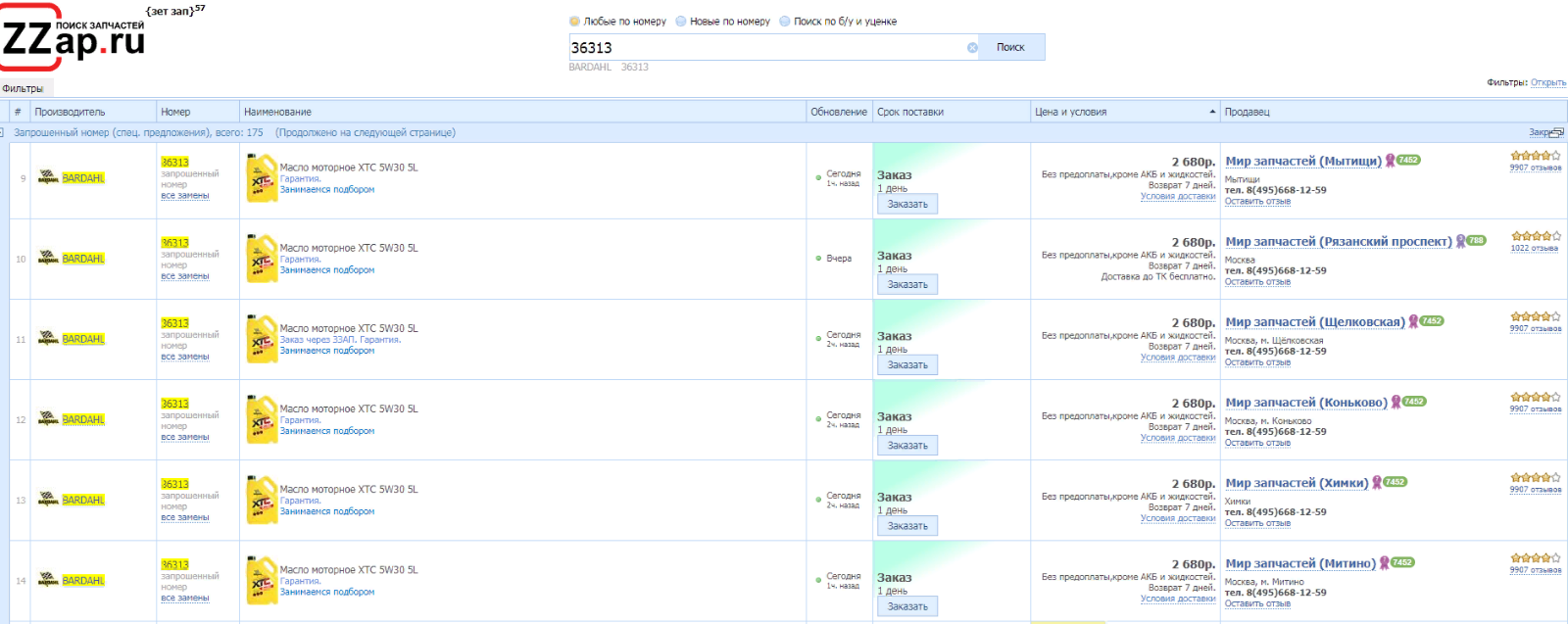
Task: Click star rating of Химки seller
Action: (1536, 477)
